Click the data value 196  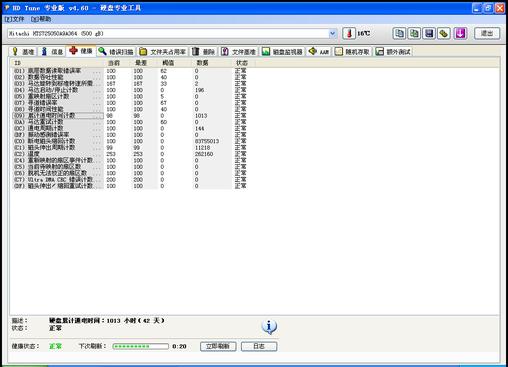point(199,90)
